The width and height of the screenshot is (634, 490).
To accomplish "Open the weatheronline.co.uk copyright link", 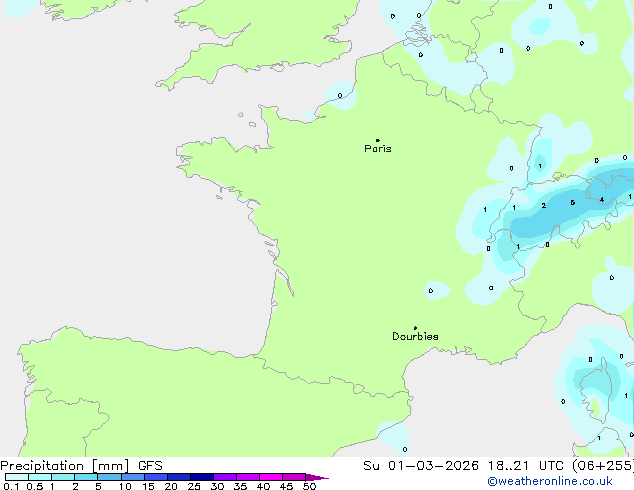I will click(x=550, y=481).
